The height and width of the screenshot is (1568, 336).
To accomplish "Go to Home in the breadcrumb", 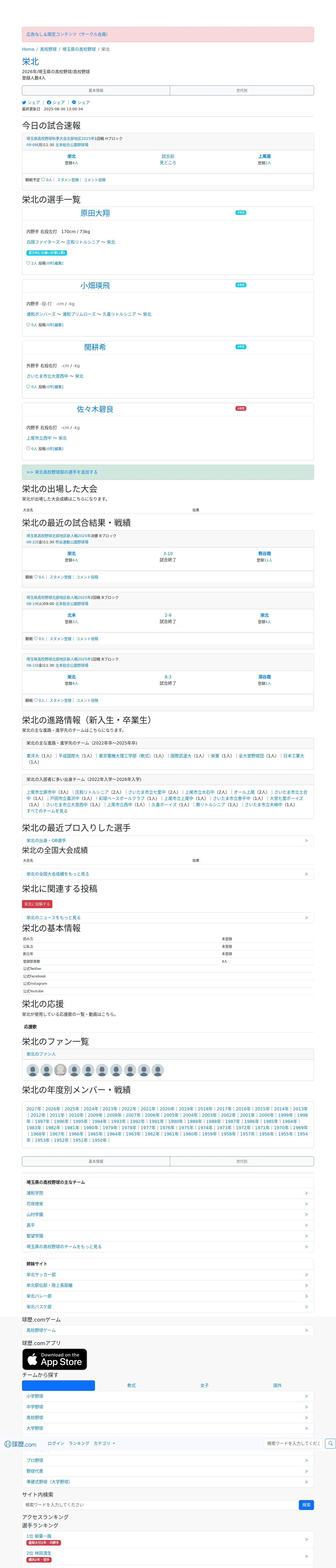I will [x=28, y=49].
